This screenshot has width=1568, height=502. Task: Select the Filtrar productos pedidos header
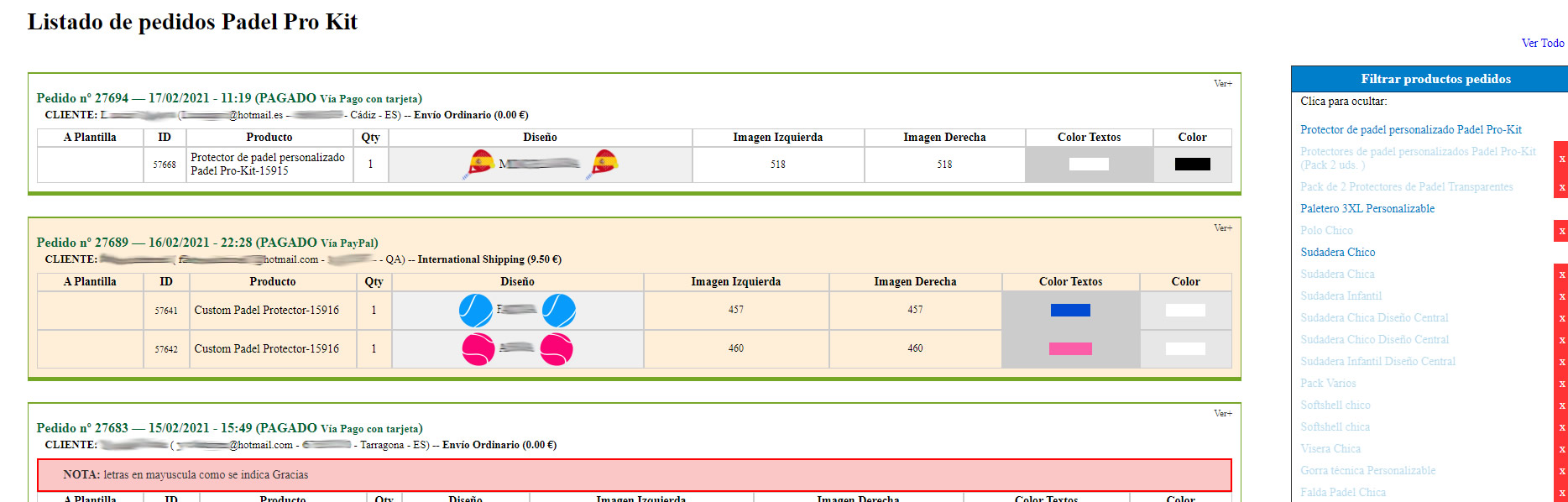point(1435,79)
